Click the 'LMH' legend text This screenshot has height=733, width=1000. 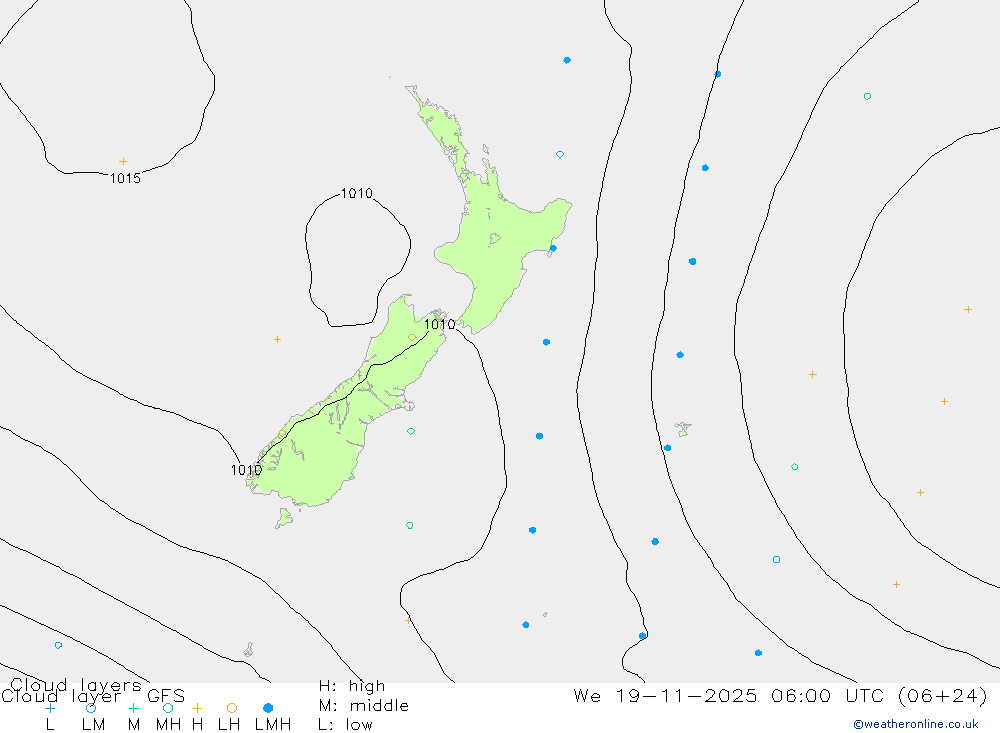[273, 725]
